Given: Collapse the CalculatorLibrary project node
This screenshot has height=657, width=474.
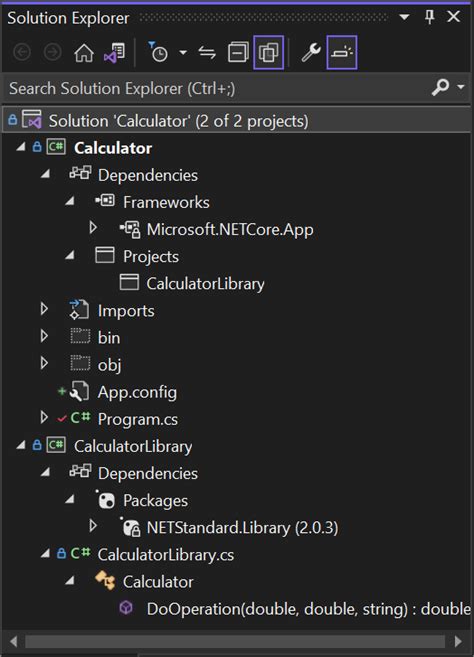Looking at the screenshot, I should (21, 445).
